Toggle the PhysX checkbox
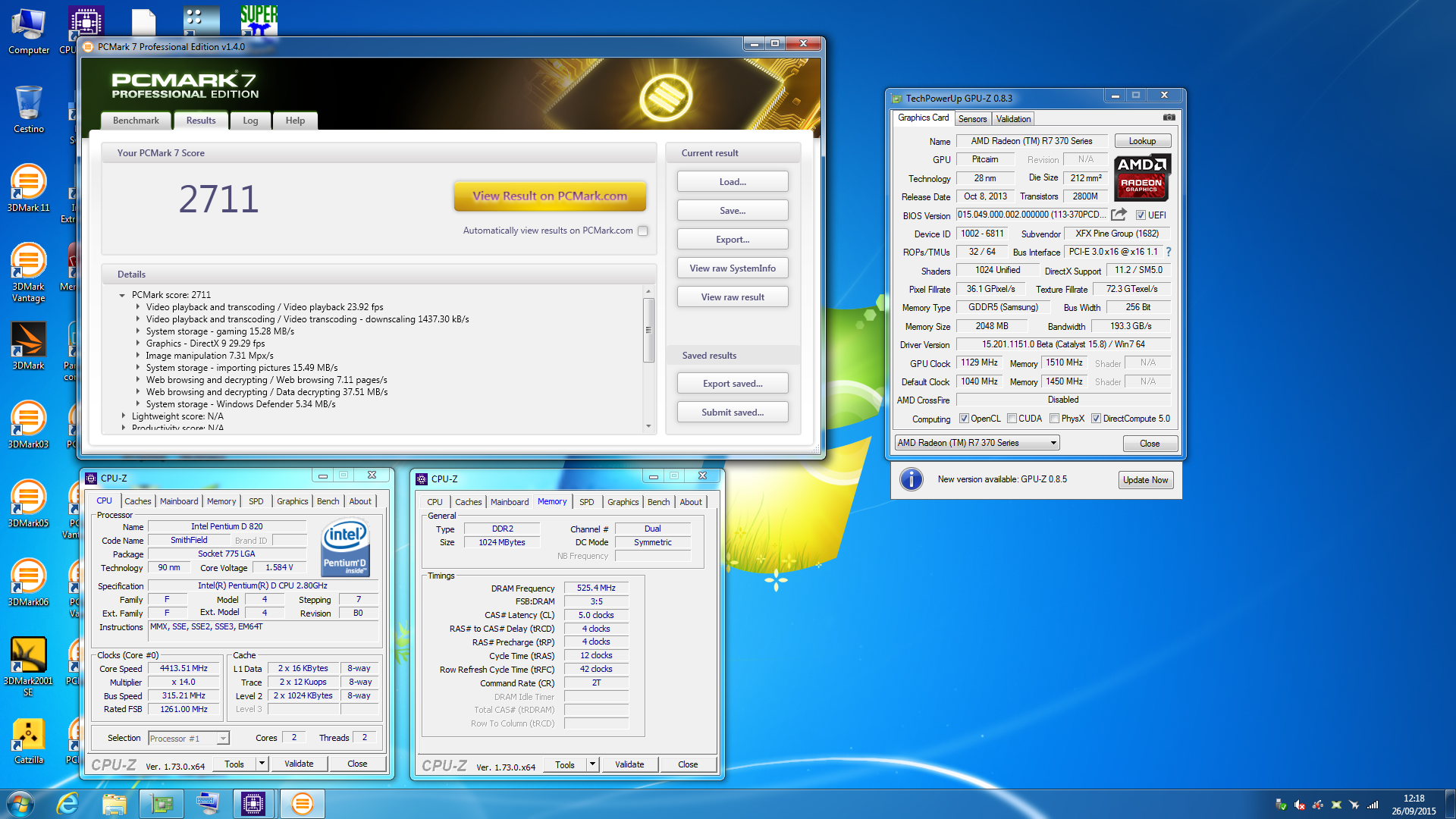Viewport: 1456px width, 819px height. coord(1054,419)
